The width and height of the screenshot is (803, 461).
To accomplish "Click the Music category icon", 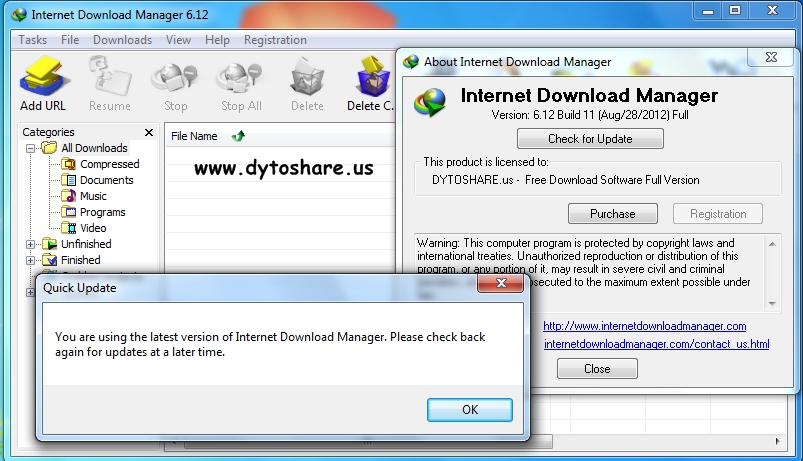I will [x=69, y=196].
